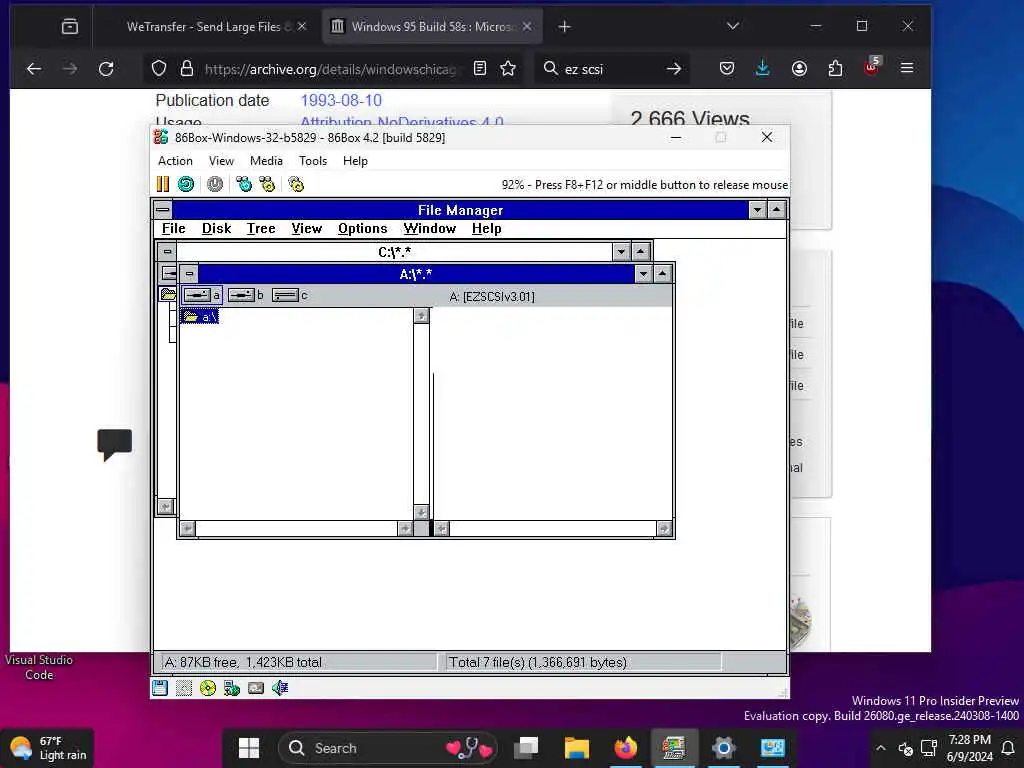The height and width of the screenshot is (768, 1024).
Task: Open the File Manager control menu box
Action: [163, 210]
